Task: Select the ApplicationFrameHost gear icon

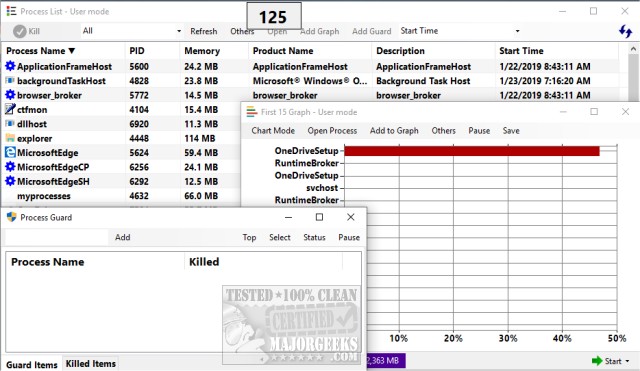Action: pyautogui.click(x=10, y=66)
